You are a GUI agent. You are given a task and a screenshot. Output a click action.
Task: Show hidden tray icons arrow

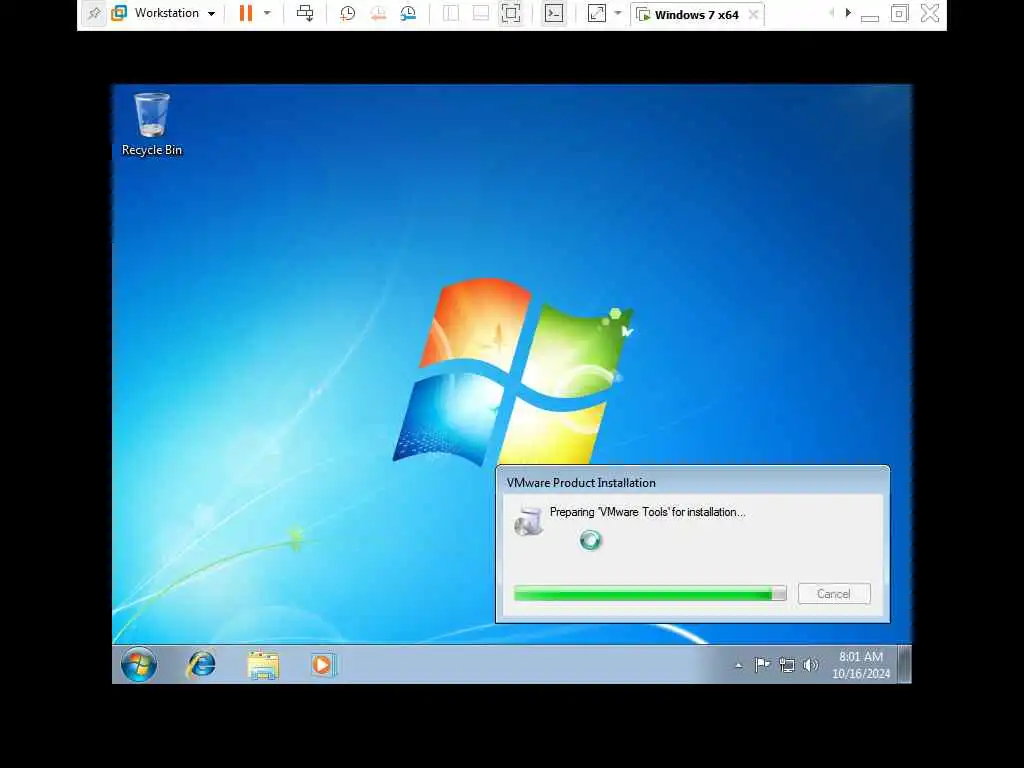click(x=739, y=665)
